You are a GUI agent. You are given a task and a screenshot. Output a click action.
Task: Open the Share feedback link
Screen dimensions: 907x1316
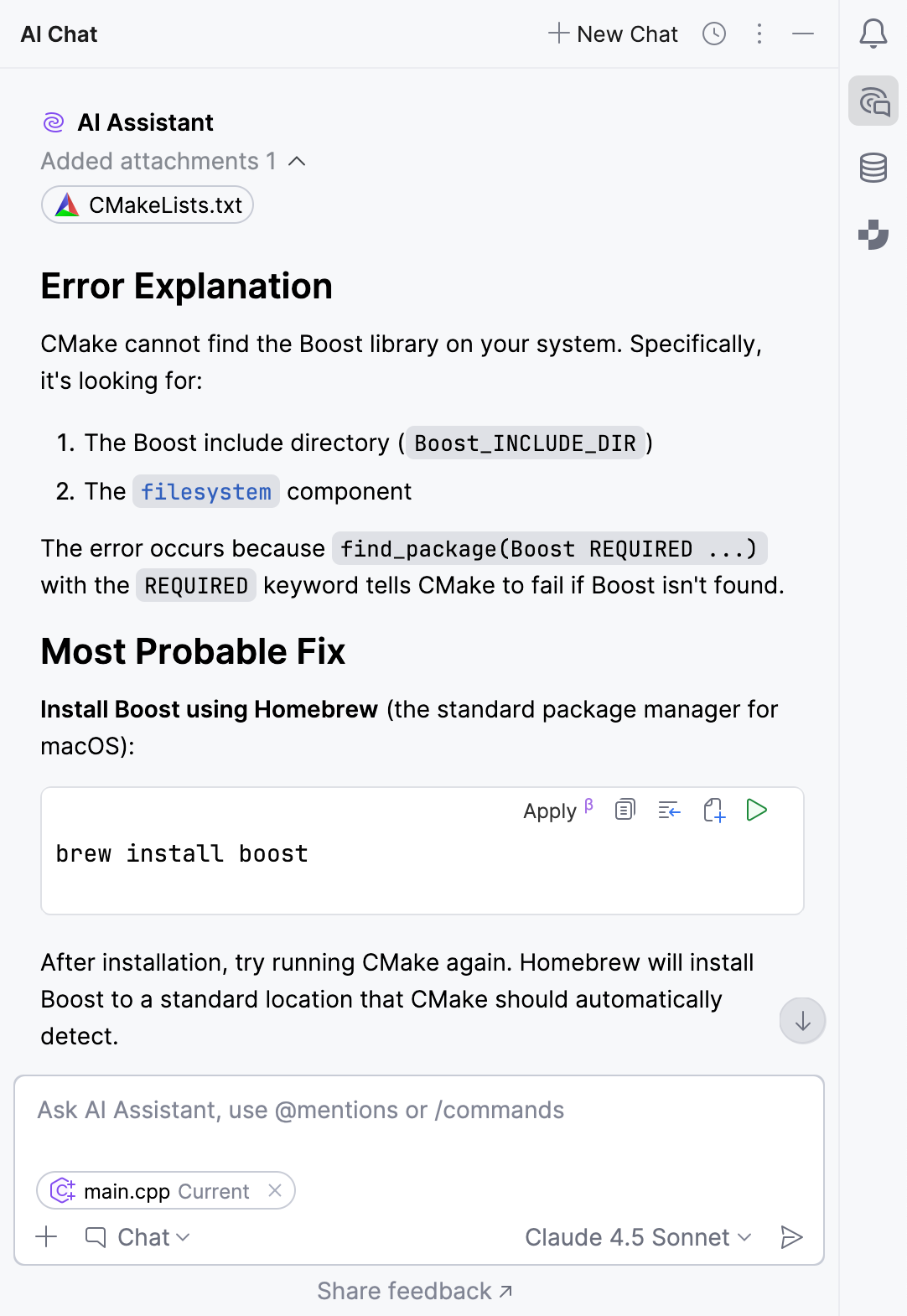coord(414,1291)
